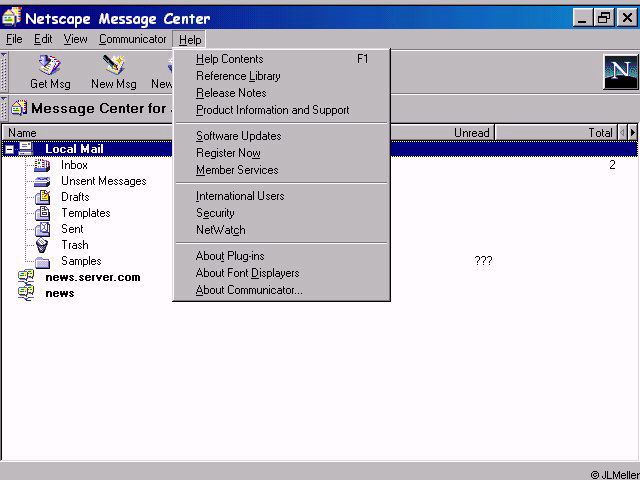
Task: Select About Plug-ins menu item
Action: pos(282,256)
